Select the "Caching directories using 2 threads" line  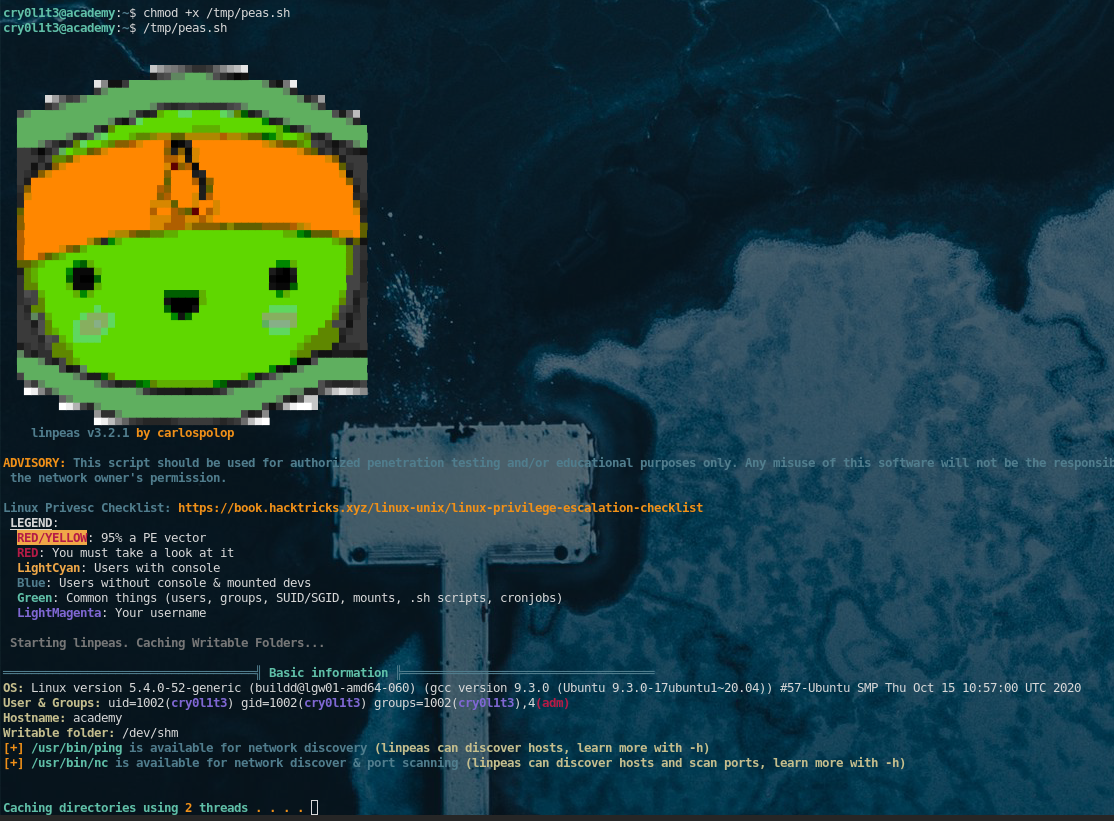[126, 808]
